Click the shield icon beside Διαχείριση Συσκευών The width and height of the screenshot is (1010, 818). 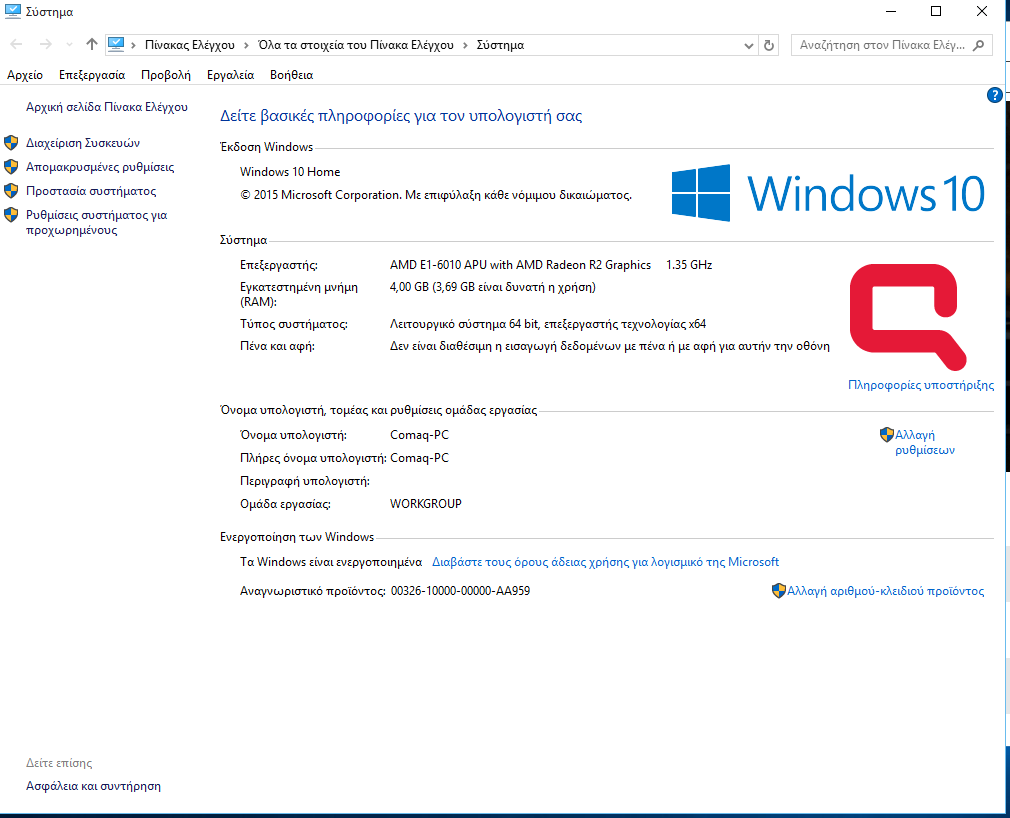tap(11, 143)
